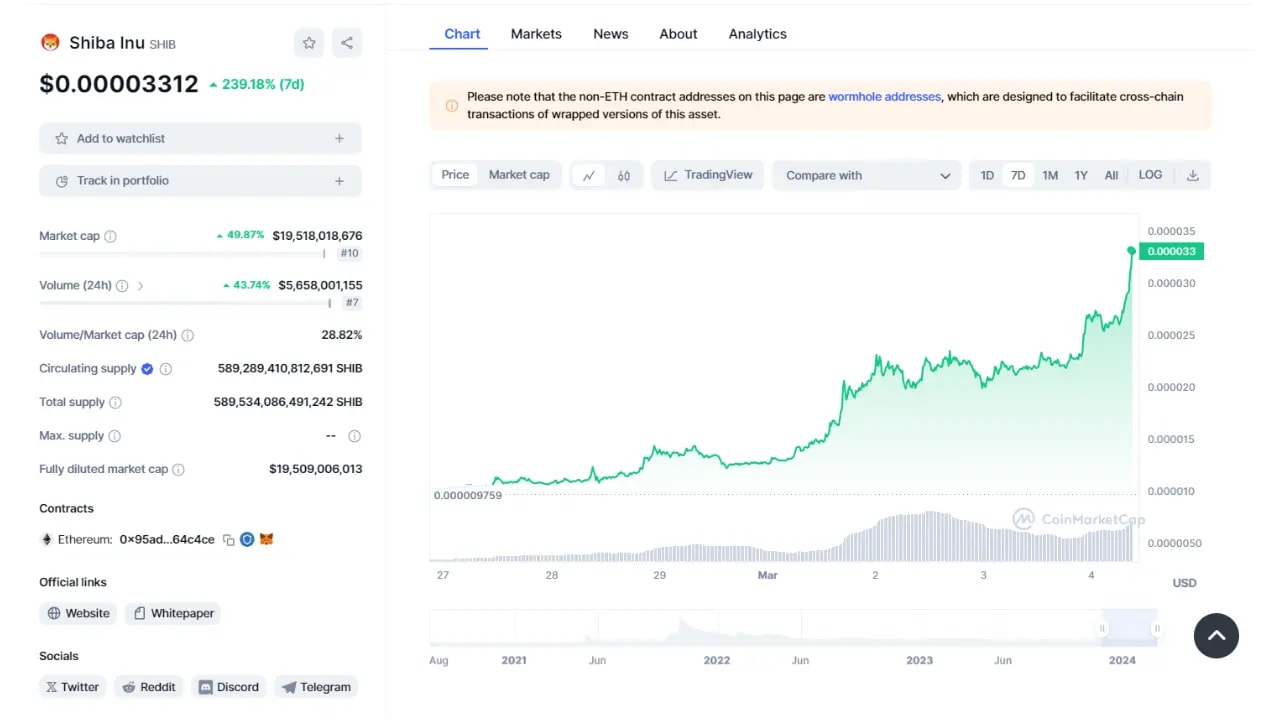Click left handle of range slider
Screen dimensions: 1280x720
(x=1103, y=628)
